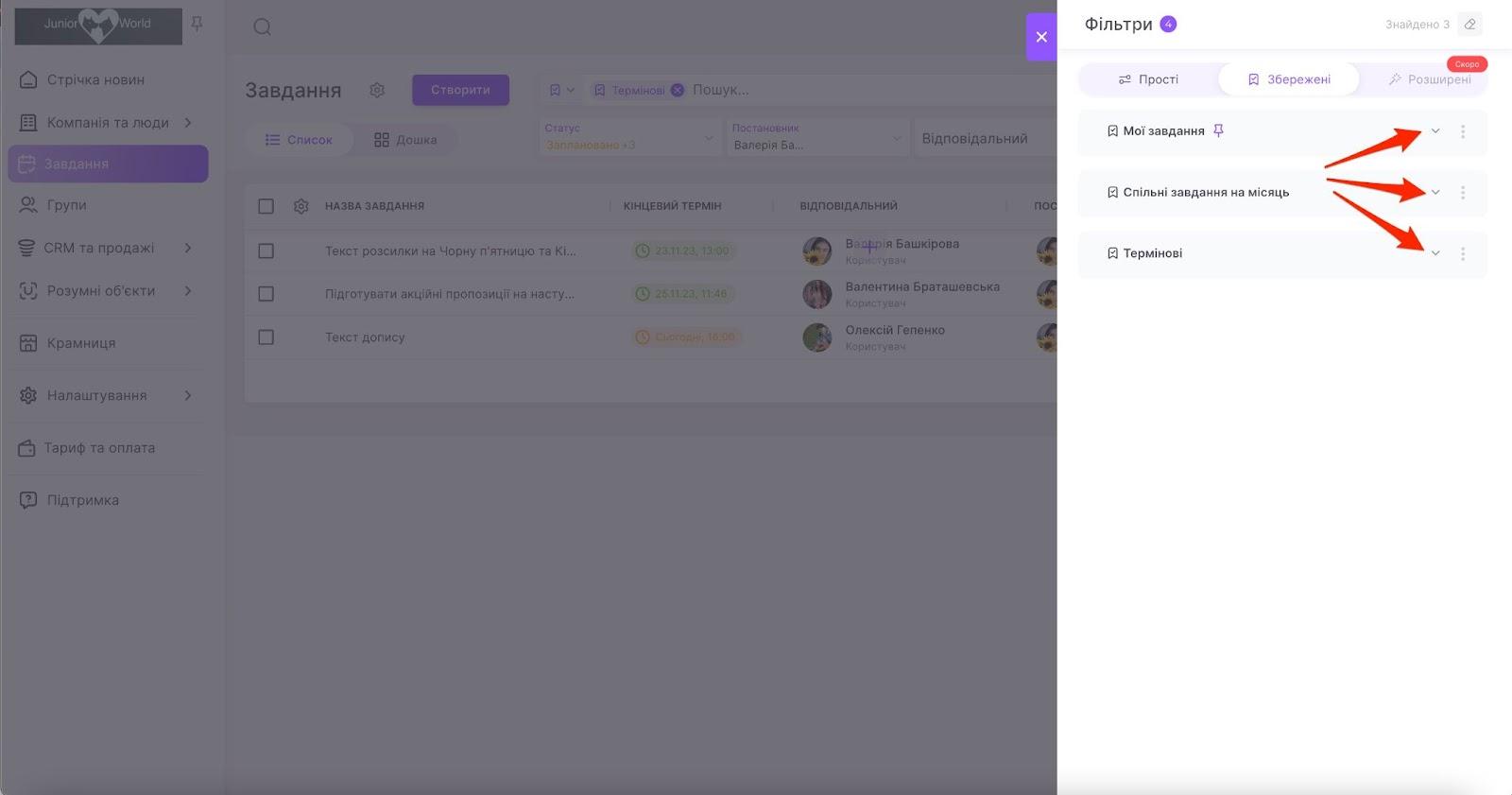The image size is (1512, 795).
Task: Open the Постановник filter dropdown
Action: pyautogui.click(x=817, y=138)
